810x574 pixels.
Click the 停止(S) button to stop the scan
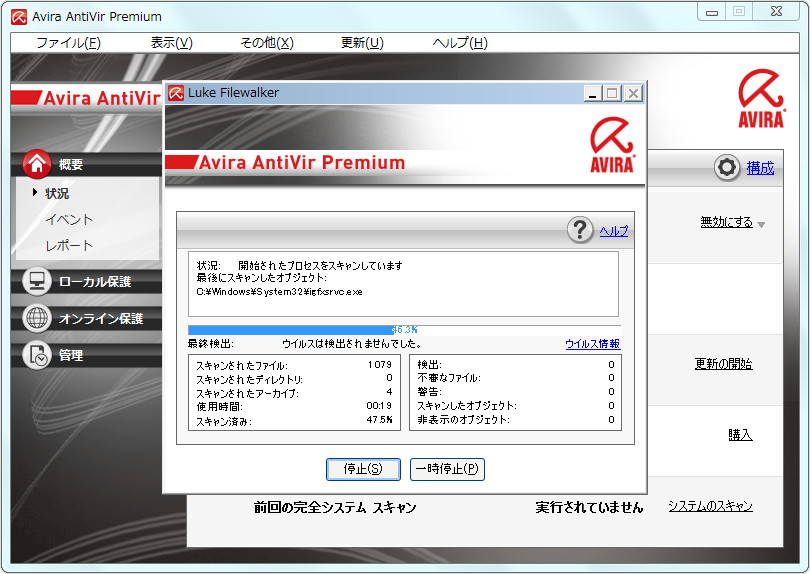363,469
